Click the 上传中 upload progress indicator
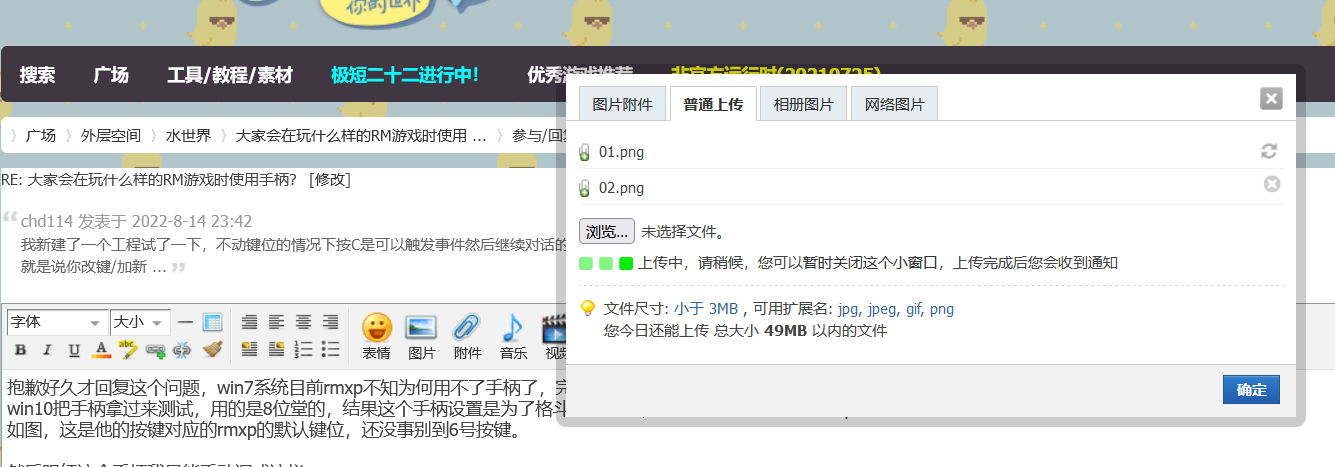 [x=606, y=264]
